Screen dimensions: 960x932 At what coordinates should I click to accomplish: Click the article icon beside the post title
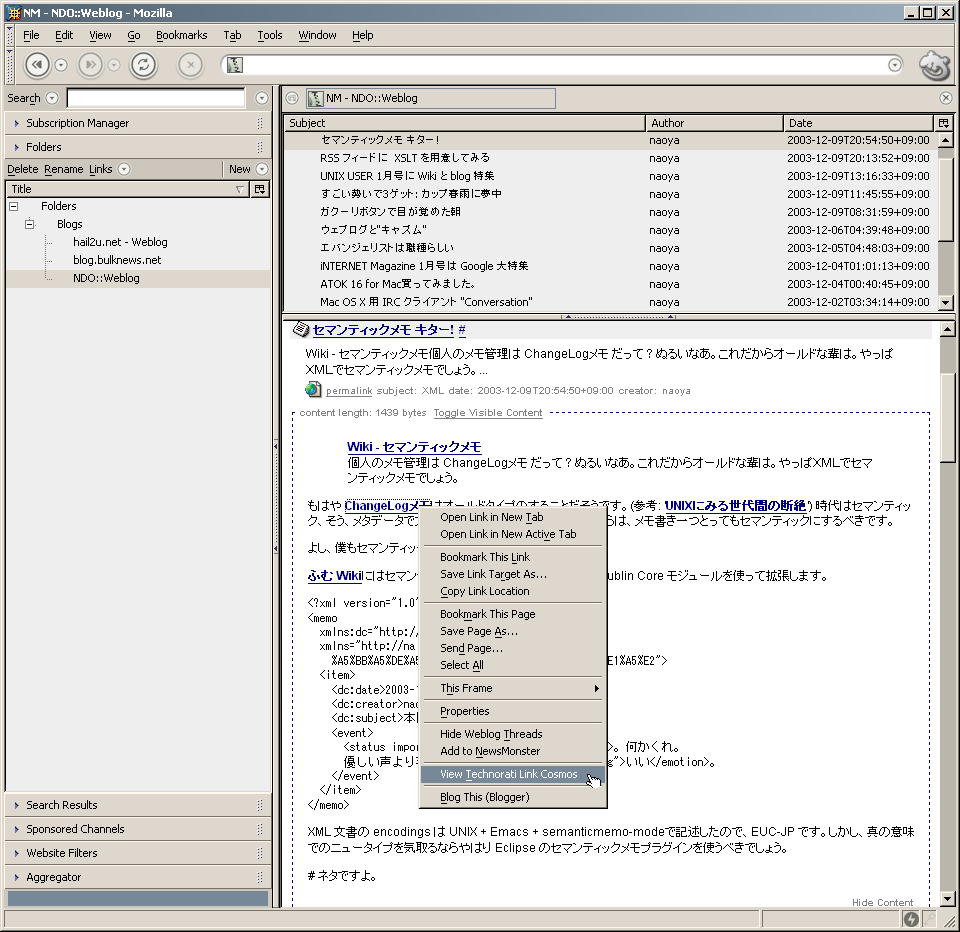pos(300,330)
